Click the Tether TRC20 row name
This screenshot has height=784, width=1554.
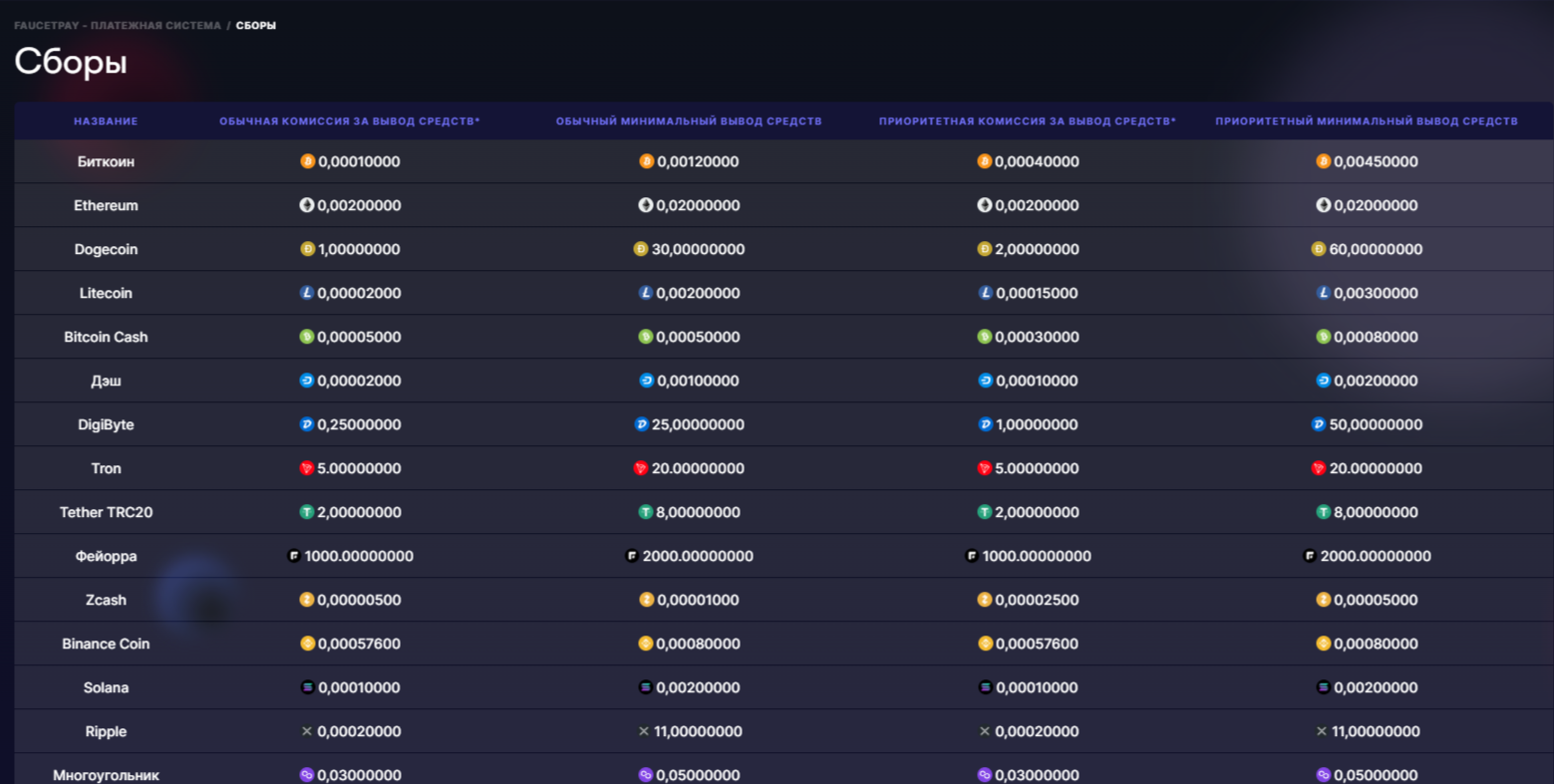[x=106, y=512]
